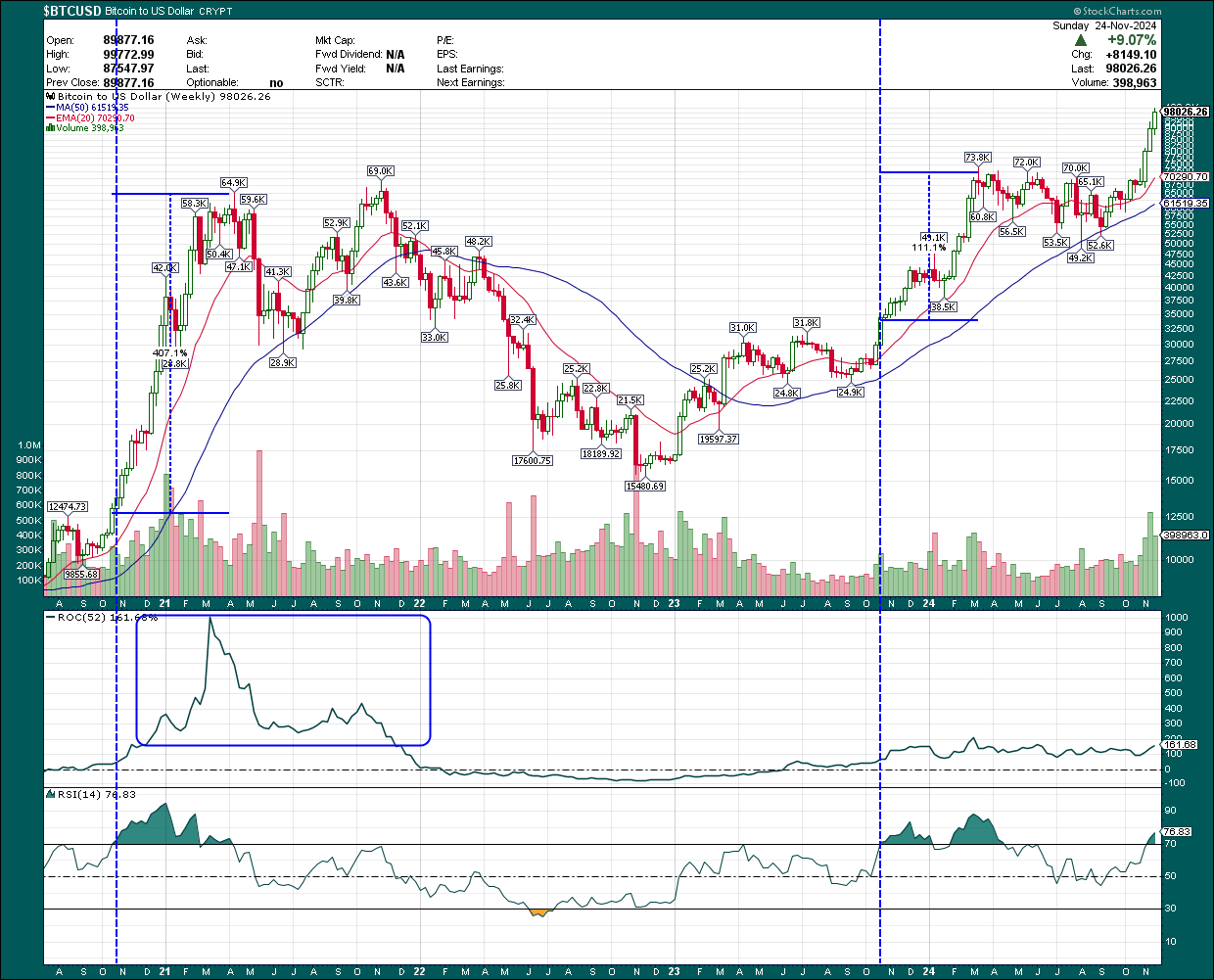Viewport: 1214px width, 980px height.
Task: Click the green volume histogram legend icon
Action: pos(49,128)
